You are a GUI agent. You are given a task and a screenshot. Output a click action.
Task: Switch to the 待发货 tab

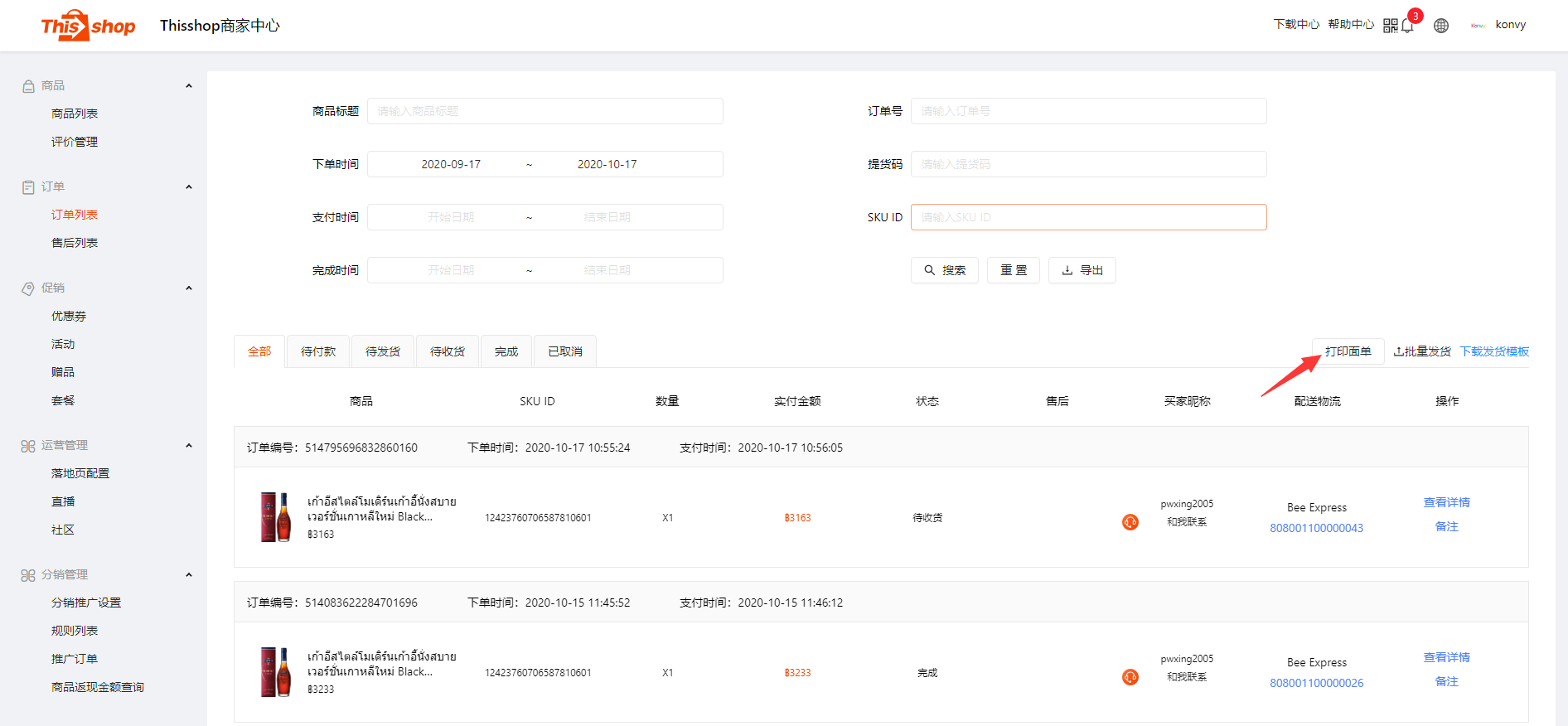pos(383,351)
